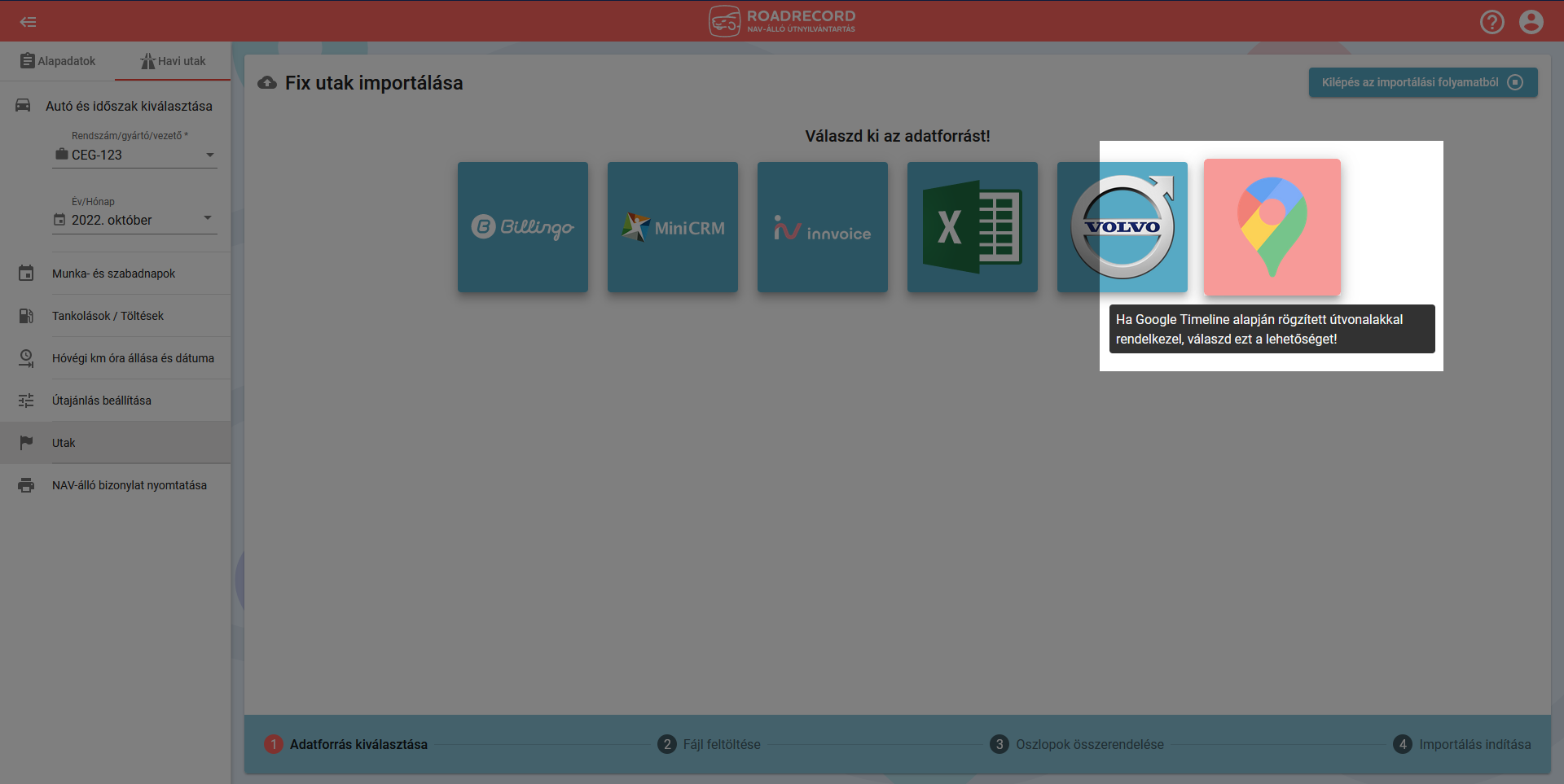Open Útajánlás beállítása menu item
Image resolution: width=1564 pixels, height=784 pixels.
click(115, 401)
